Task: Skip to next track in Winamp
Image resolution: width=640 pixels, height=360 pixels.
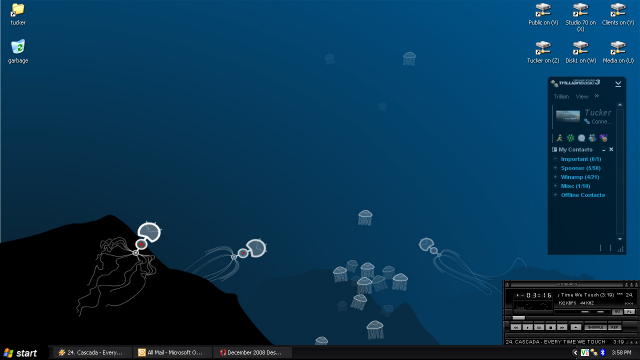Action: coord(562,327)
